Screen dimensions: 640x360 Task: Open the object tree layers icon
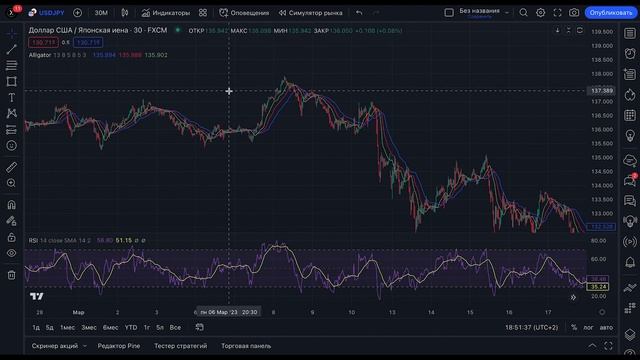tap(630, 335)
